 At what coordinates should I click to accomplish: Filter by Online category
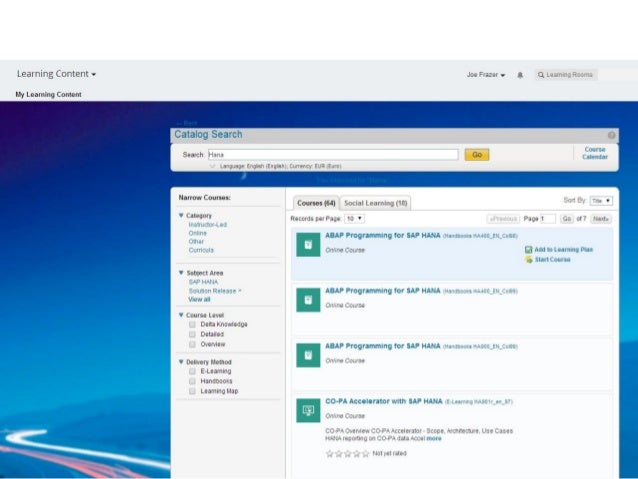[x=198, y=233]
